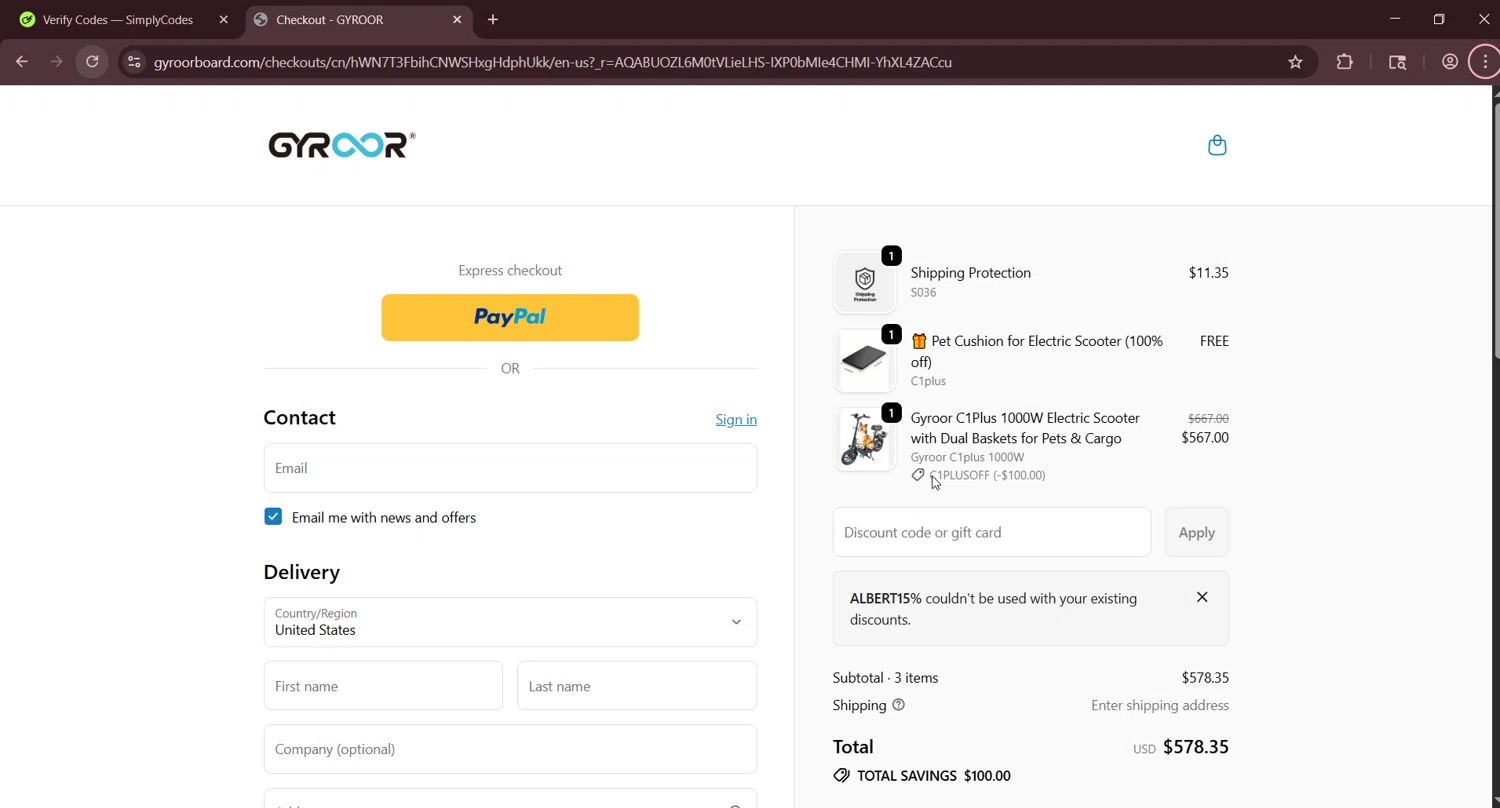Screen dimensions: 1500x808
Task: Click the Sign in link
Action: 736,419
